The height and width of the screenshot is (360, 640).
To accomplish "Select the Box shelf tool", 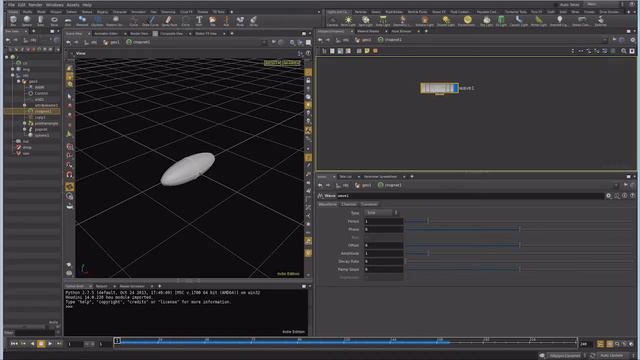I will [x=13, y=21].
